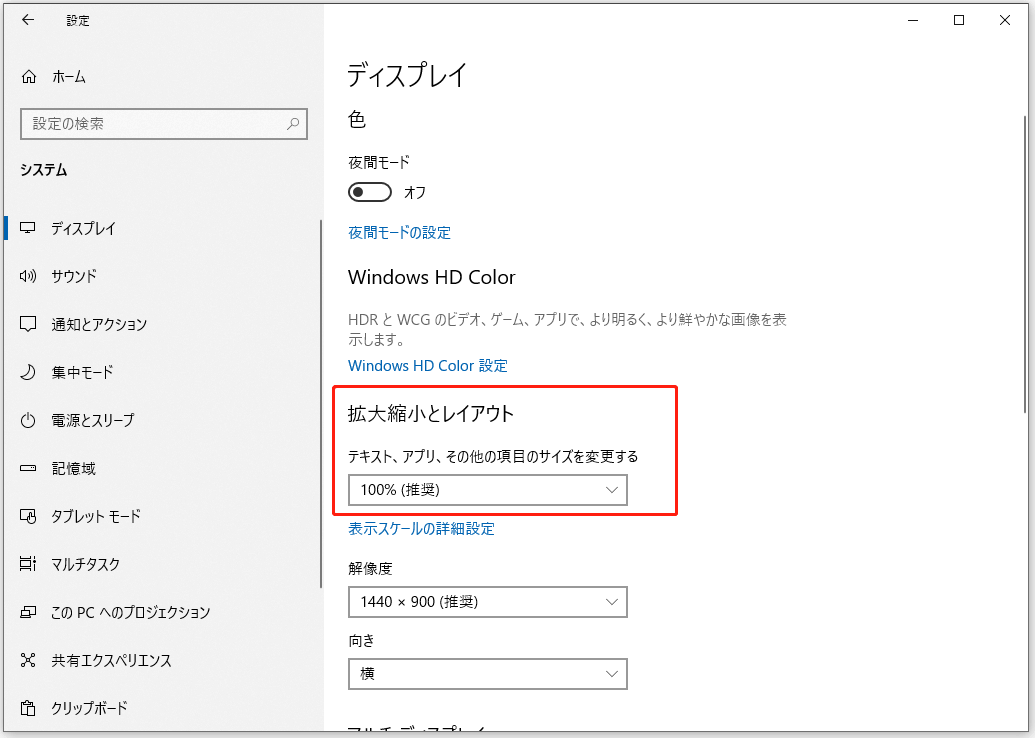
Task: Click the back arrow icon
Action: [28, 20]
